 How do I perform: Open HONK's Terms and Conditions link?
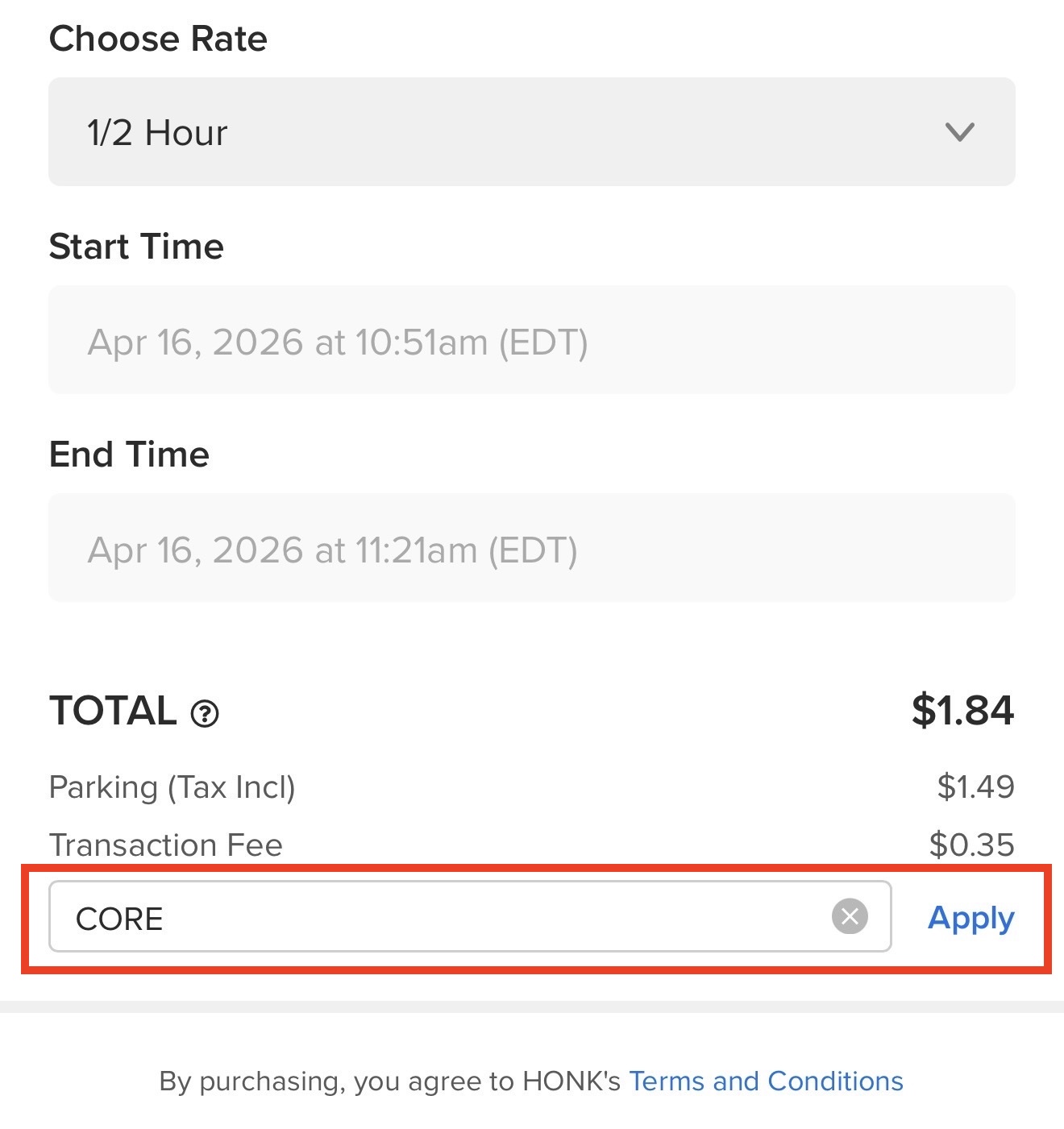tap(766, 1081)
